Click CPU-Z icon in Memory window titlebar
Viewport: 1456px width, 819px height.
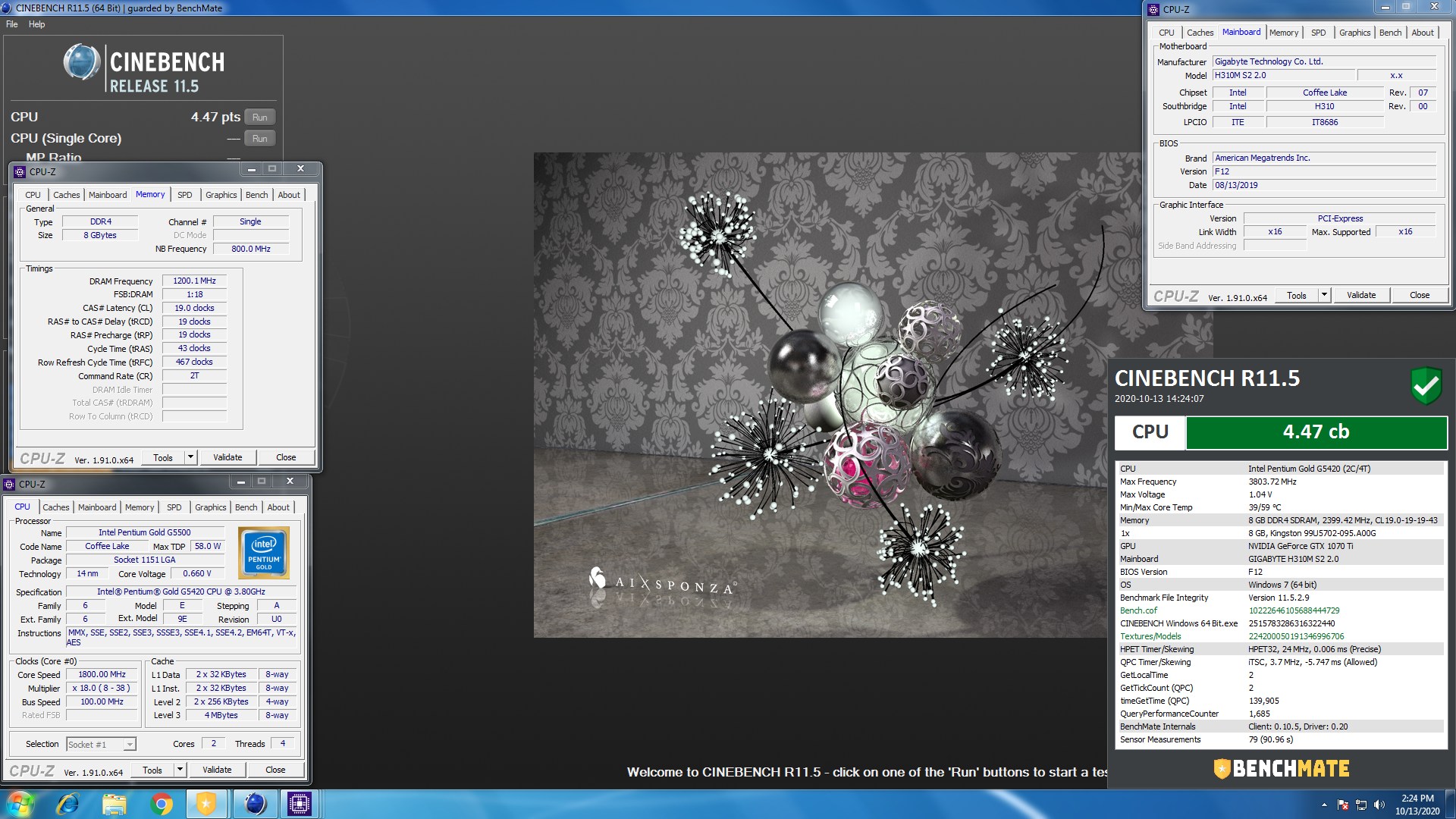click(20, 172)
